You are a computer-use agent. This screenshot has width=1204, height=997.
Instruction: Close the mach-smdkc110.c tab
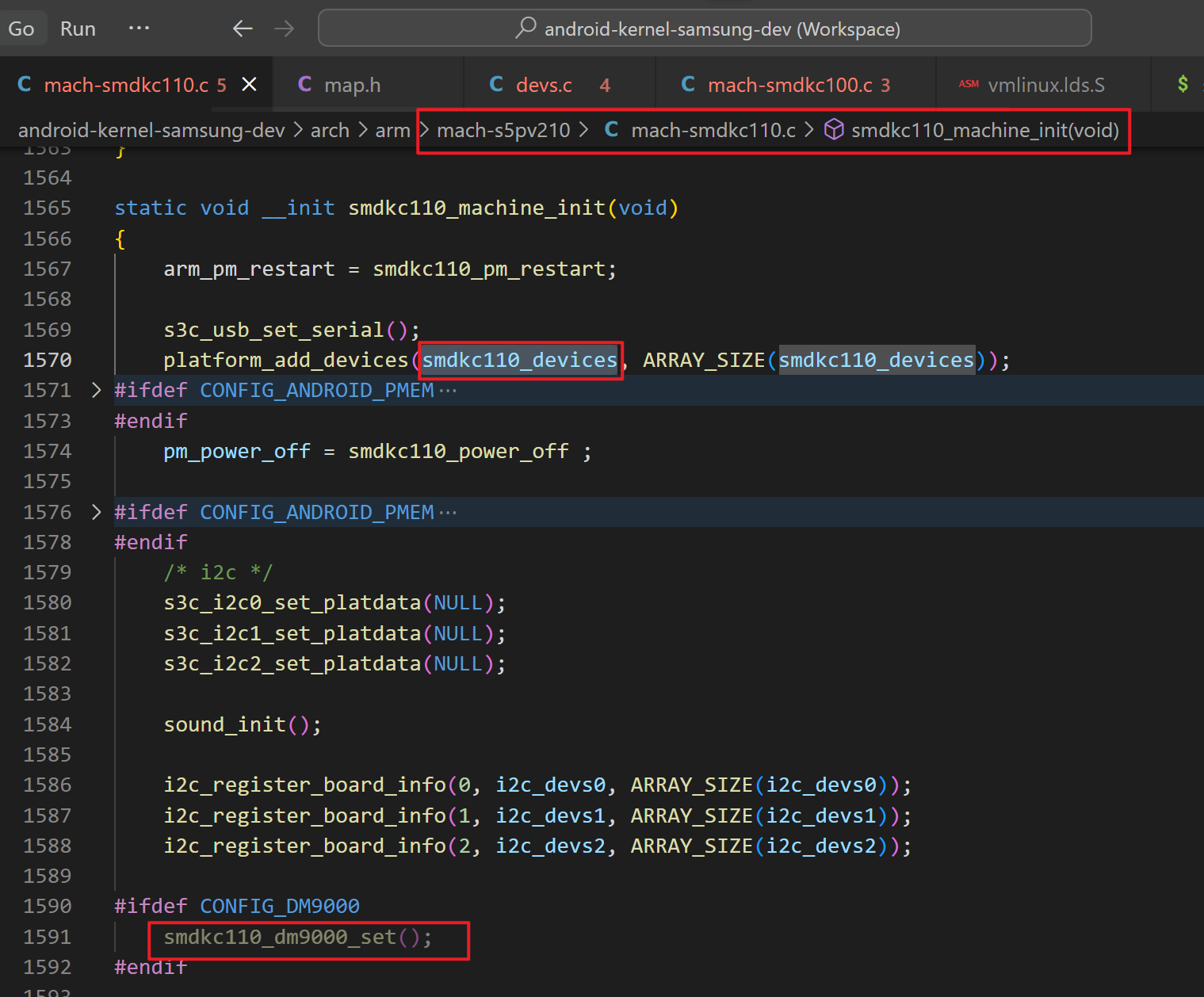coord(249,84)
